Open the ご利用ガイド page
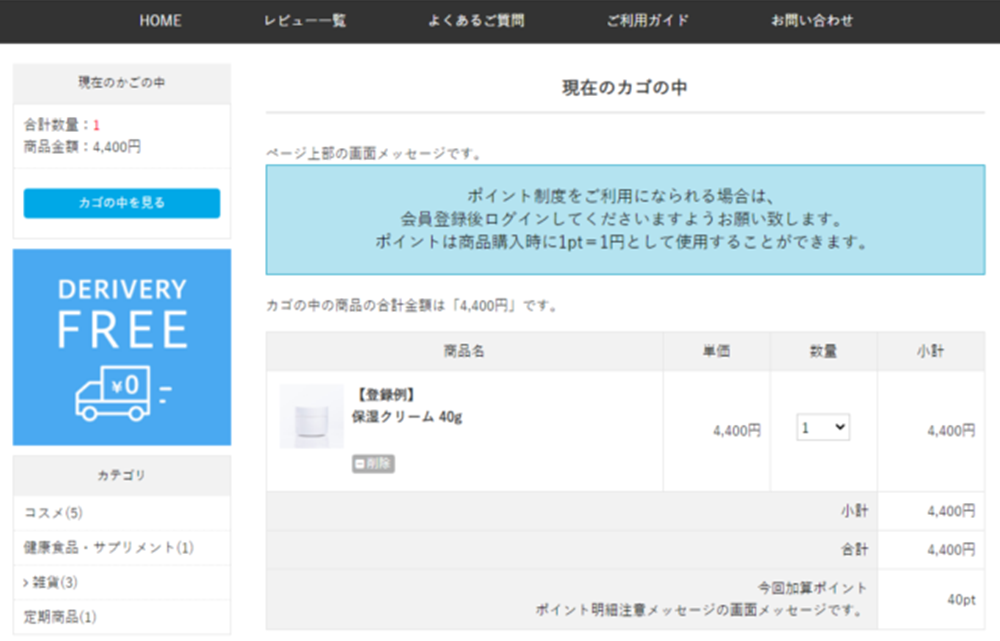 click(647, 21)
